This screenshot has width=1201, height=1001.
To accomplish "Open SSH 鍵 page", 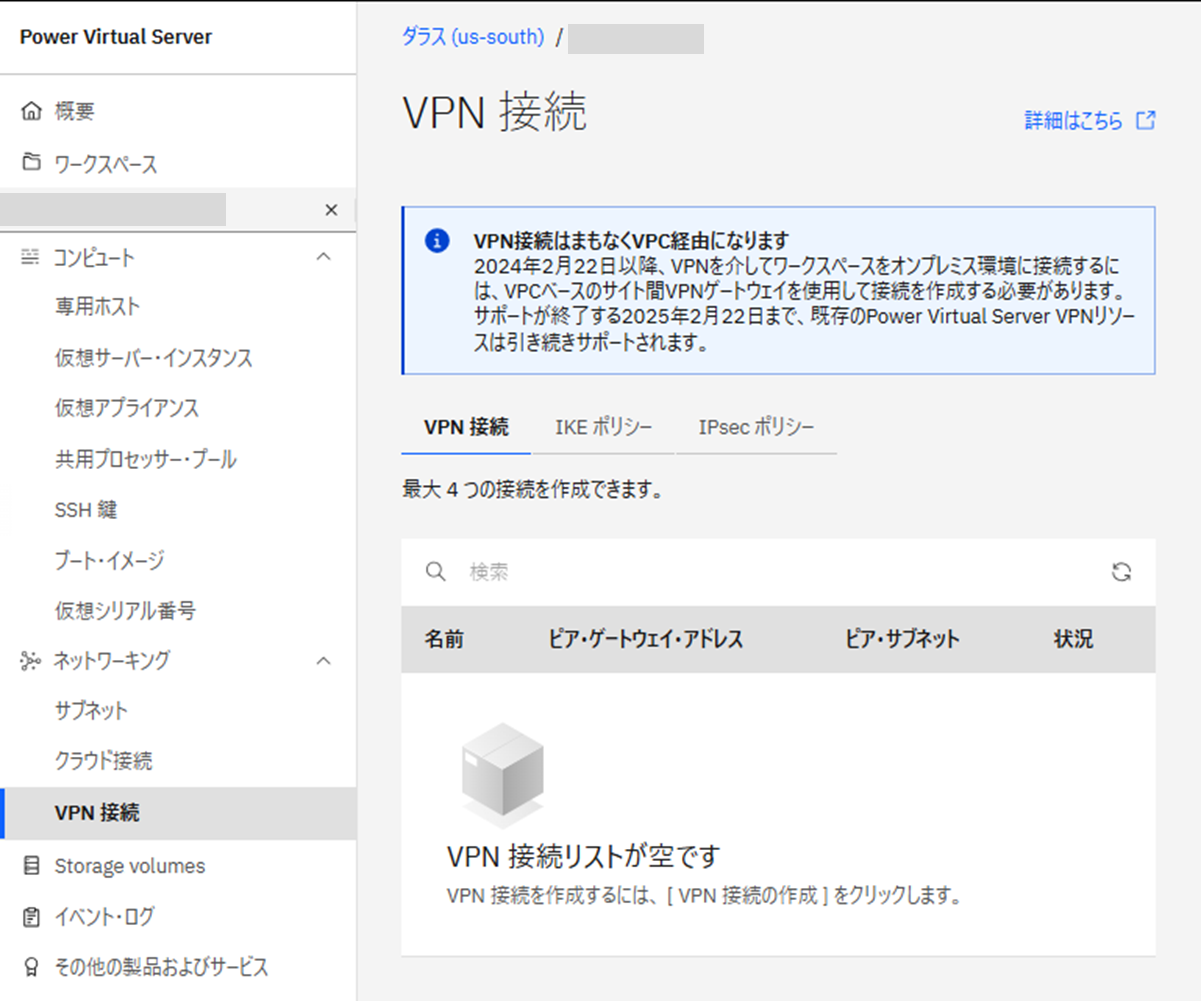I will tap(86, 510).
